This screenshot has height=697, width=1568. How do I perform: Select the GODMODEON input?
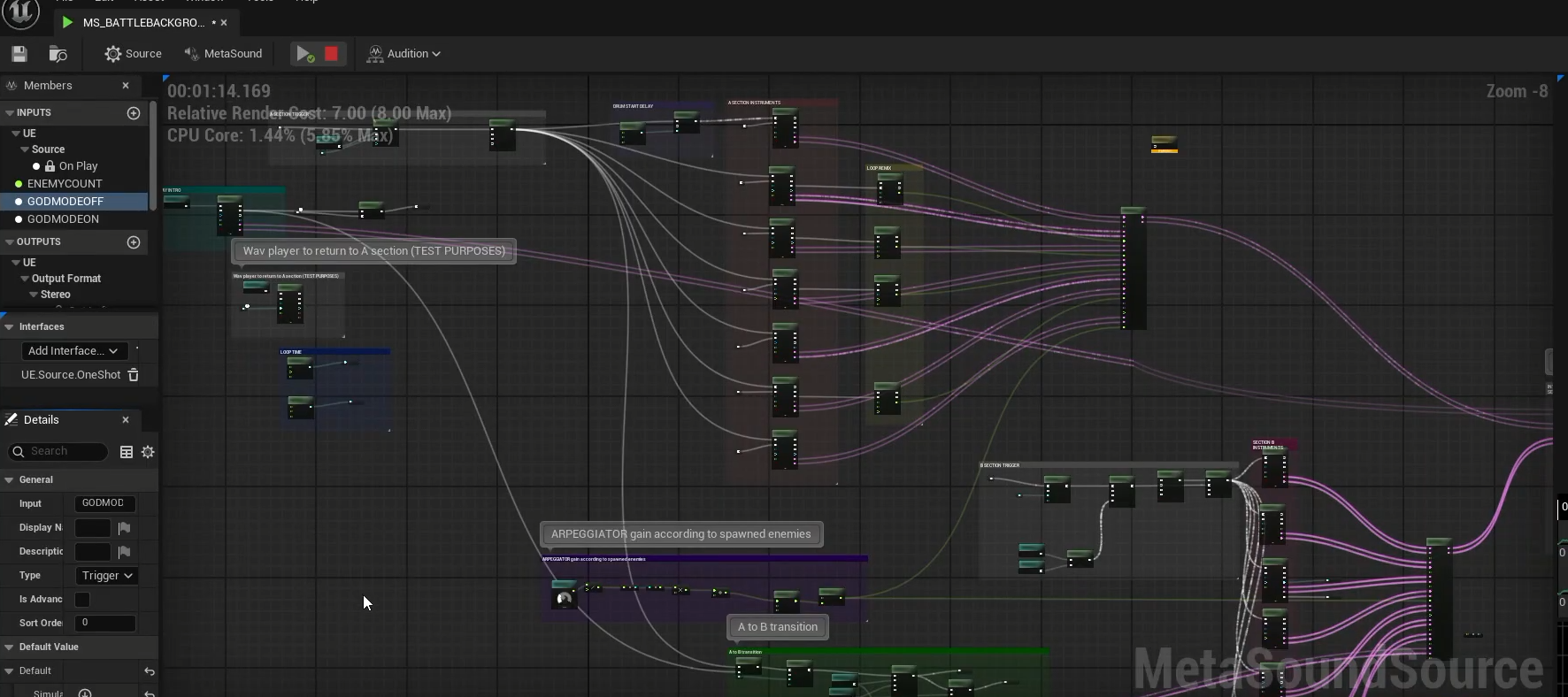click(63, 219)
